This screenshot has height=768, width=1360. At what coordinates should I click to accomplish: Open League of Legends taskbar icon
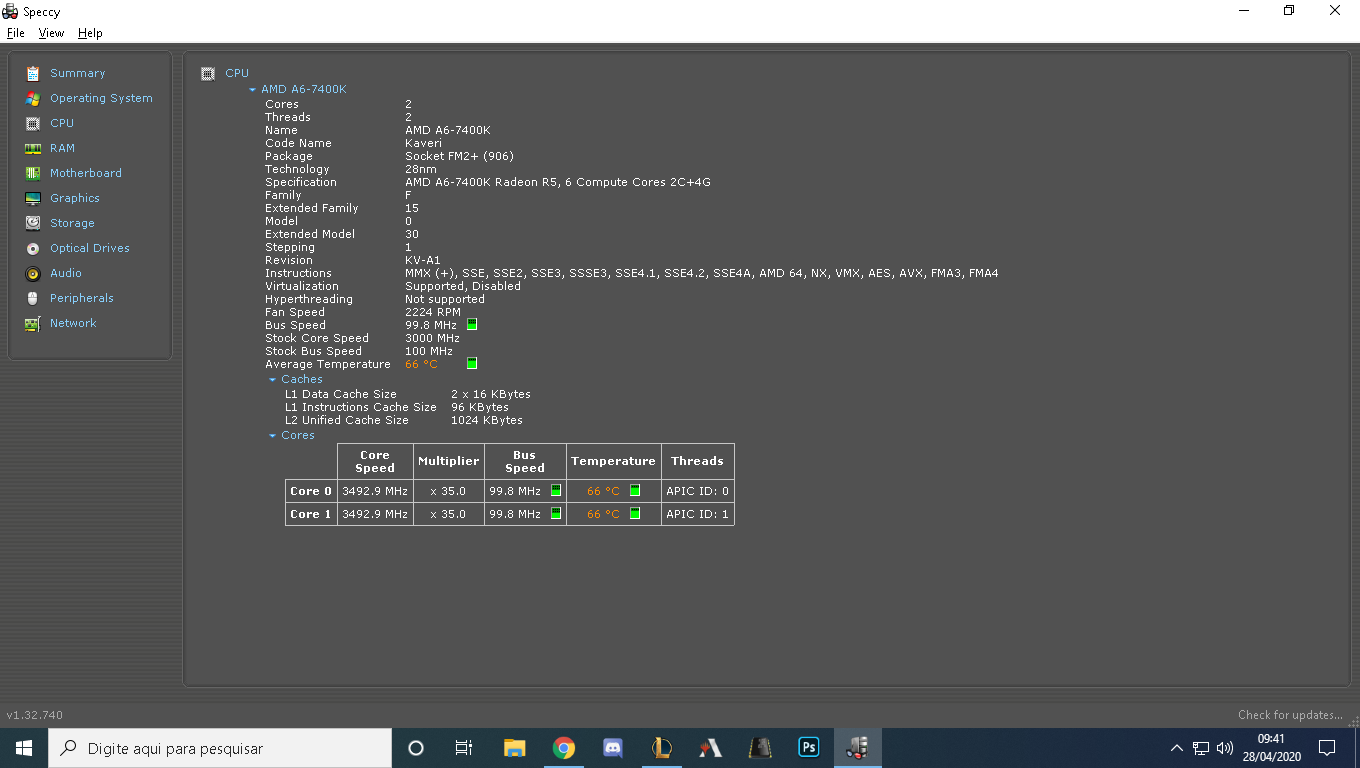pos(662,748)
